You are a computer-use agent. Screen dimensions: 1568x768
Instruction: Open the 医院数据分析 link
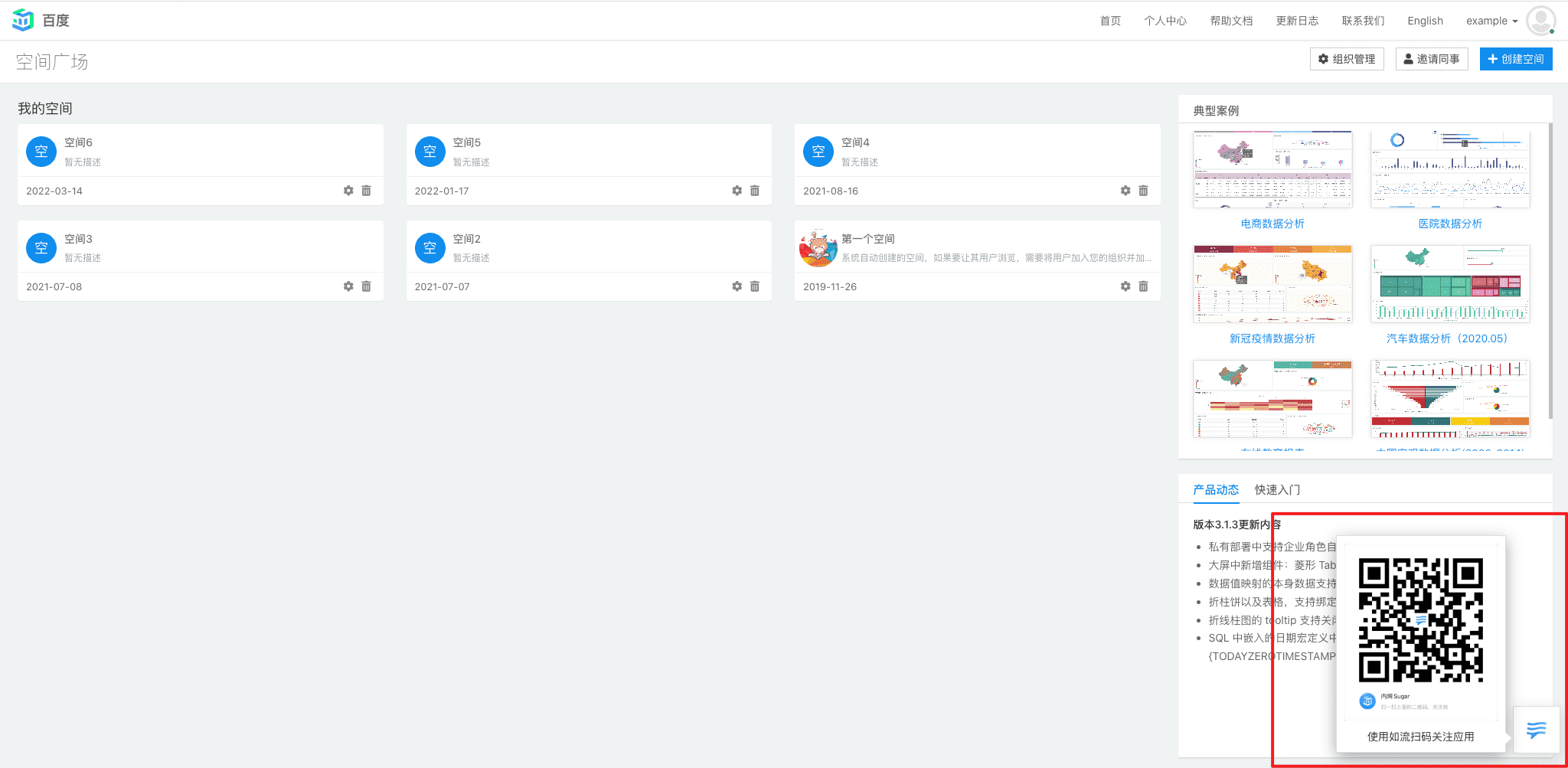tap(1450, 224)
